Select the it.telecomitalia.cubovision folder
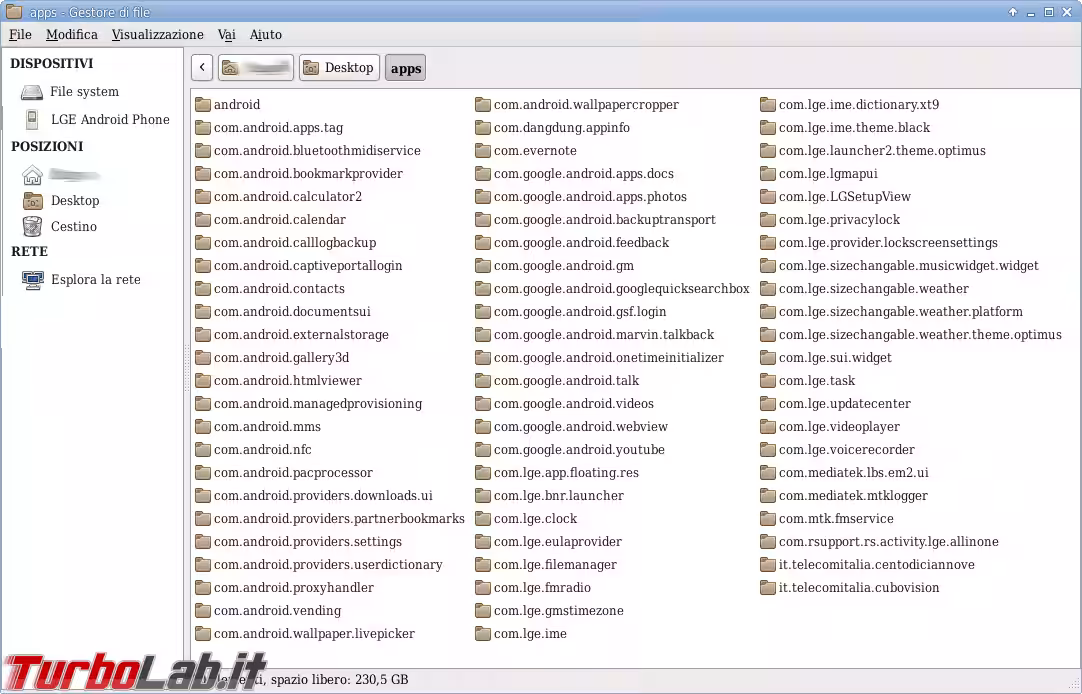Viewport: 1082px width, 694px height. (x=858, y=588)
